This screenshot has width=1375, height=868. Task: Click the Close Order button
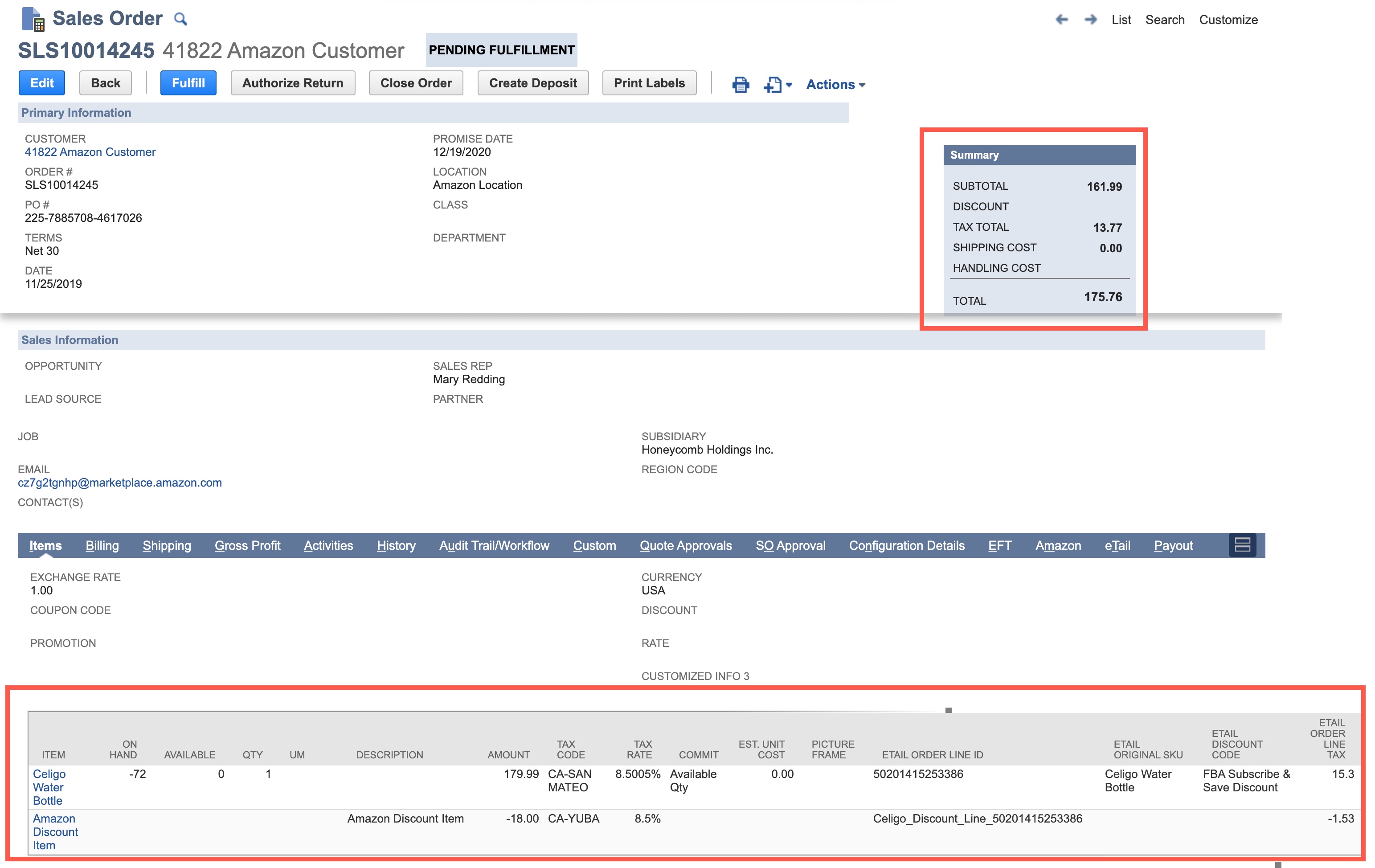pyautogui.click(x=416, y=83)
